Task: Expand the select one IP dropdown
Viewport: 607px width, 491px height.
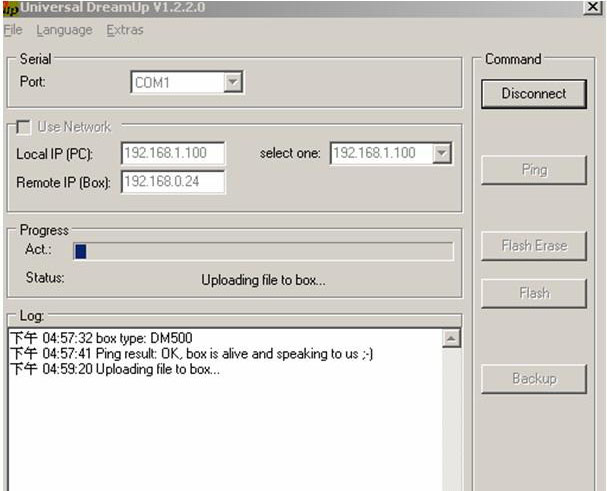Action: point(441,153)
